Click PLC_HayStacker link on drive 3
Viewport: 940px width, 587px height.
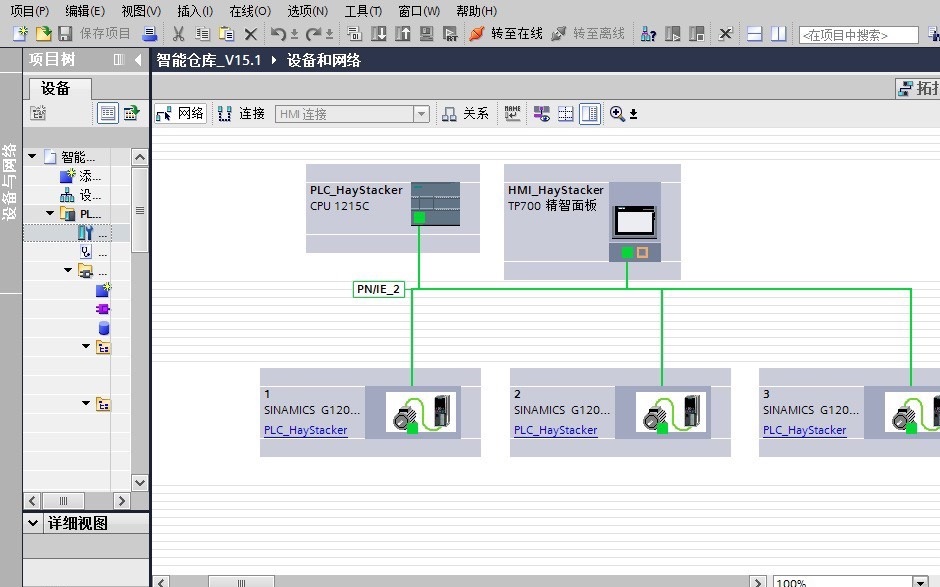tap(805, 430)
